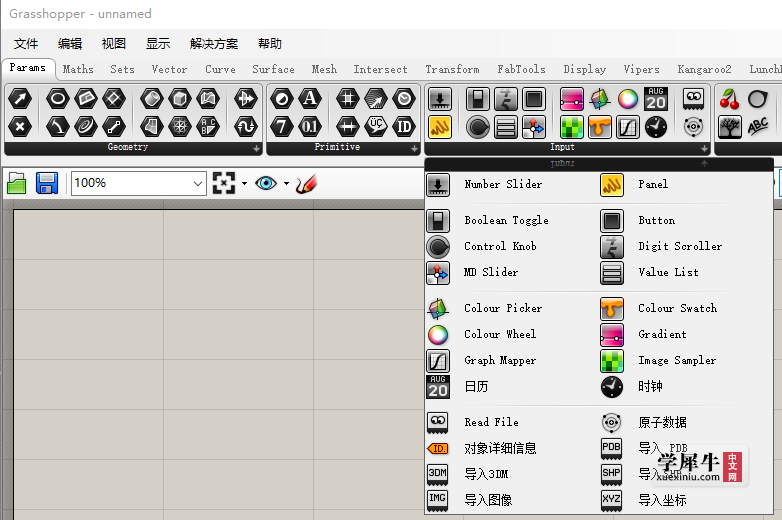Select the Circle parameter in Geometry panel

(58, 99)
